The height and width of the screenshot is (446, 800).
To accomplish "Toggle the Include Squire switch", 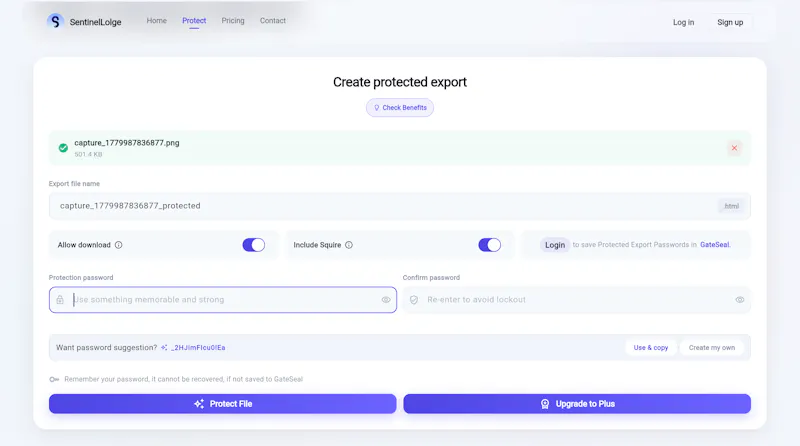I will [489, 245].
